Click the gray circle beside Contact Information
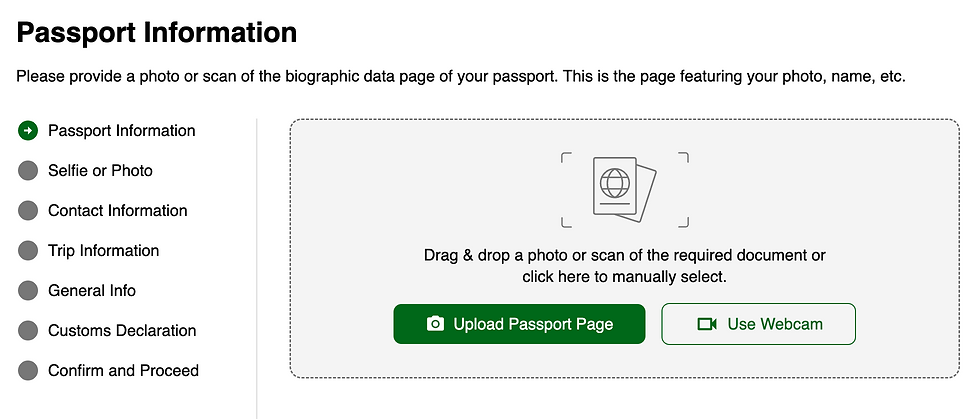980x419 pixels. click(x=28, y=211)
